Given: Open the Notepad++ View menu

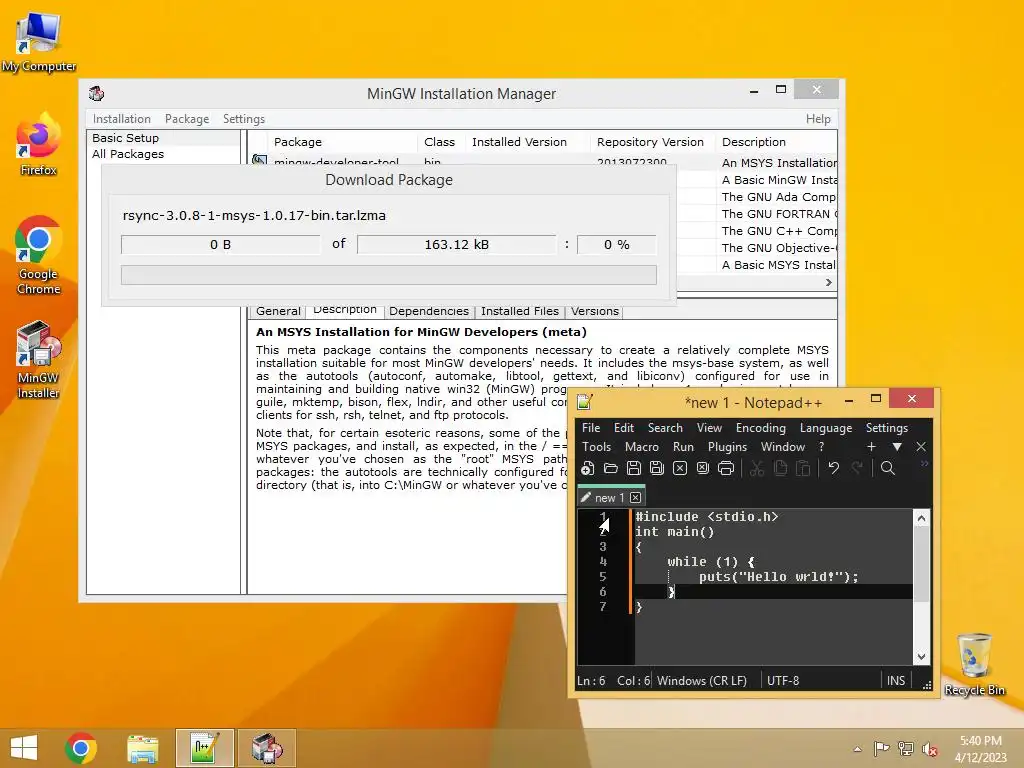Looking at the screenshot, I should click(x=709, y=428).
